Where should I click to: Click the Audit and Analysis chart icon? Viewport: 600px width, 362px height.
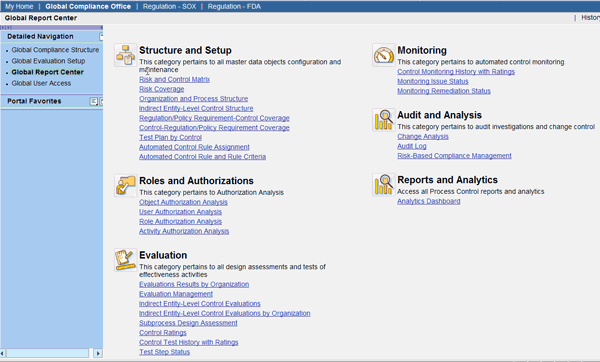pos(383,120)
